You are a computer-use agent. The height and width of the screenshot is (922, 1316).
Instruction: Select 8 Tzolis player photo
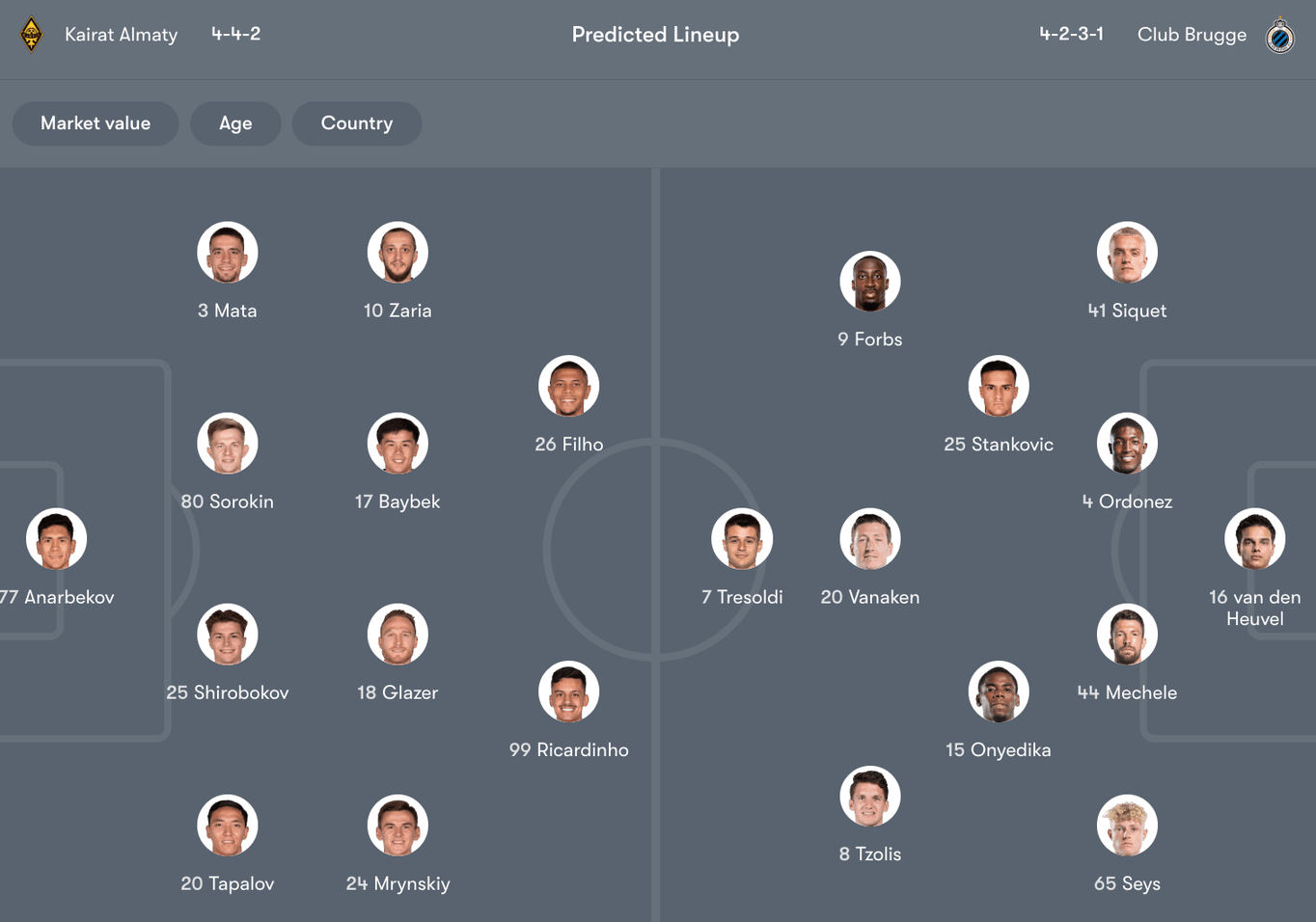[x=870, y=797]
